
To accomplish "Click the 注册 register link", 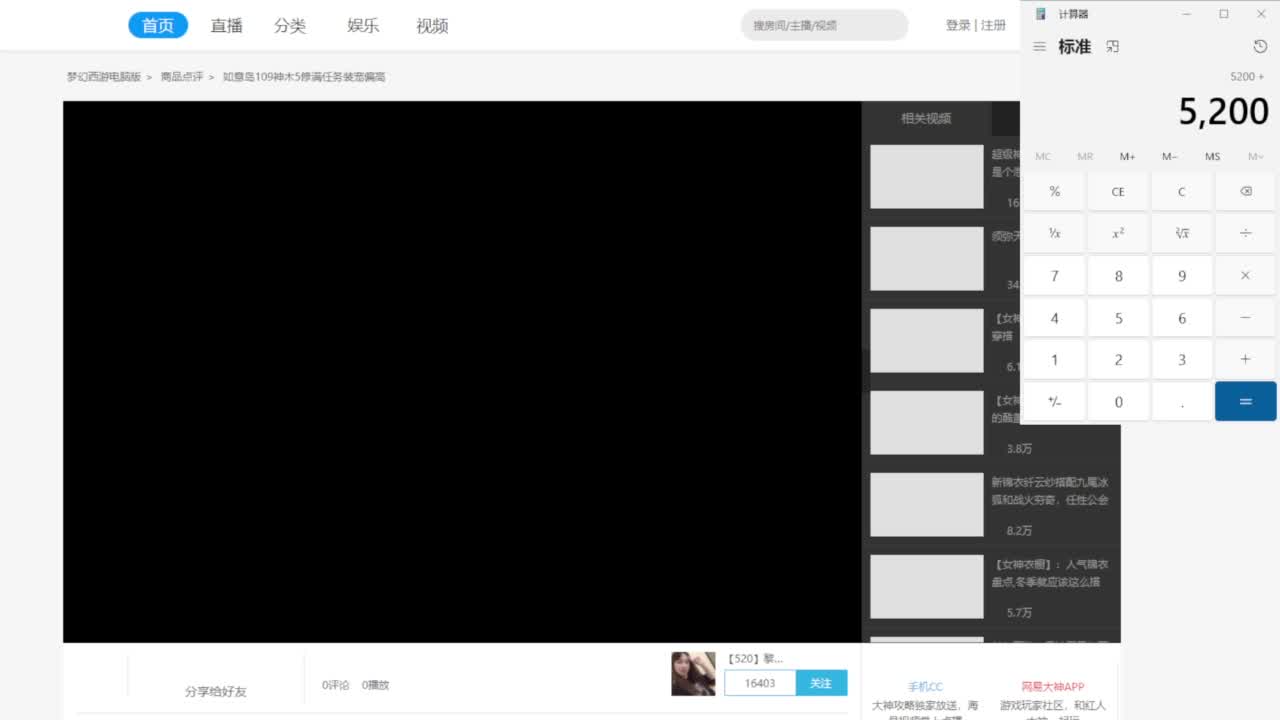I will pyautogui.click(x=993, y=25).
